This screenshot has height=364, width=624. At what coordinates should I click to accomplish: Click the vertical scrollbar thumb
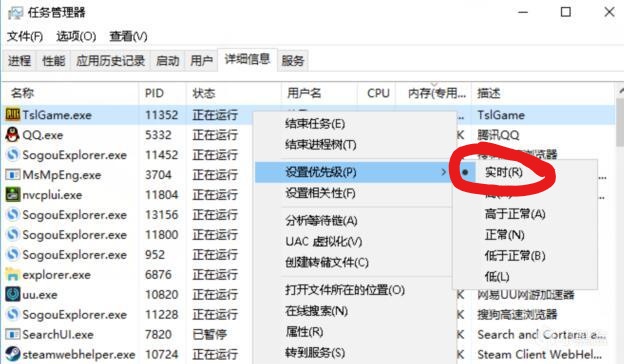coord(620,123)
